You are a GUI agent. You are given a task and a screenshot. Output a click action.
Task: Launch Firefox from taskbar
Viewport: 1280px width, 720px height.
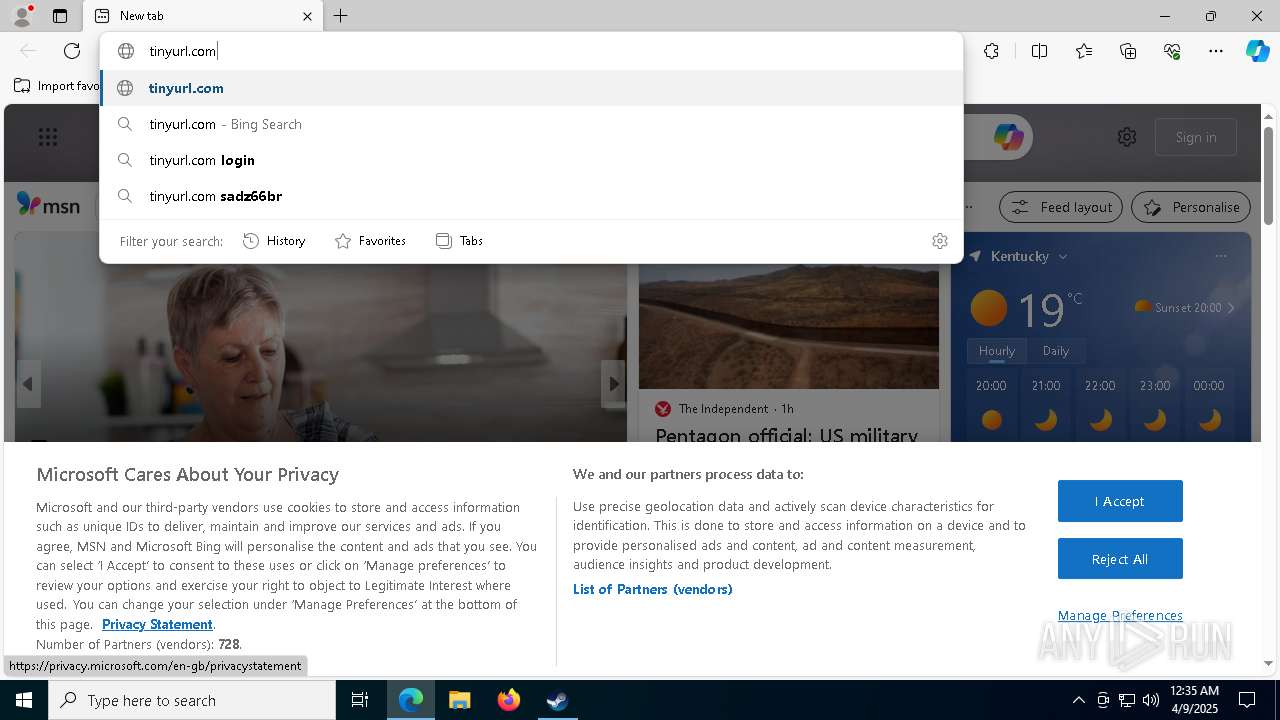(509, 700)
